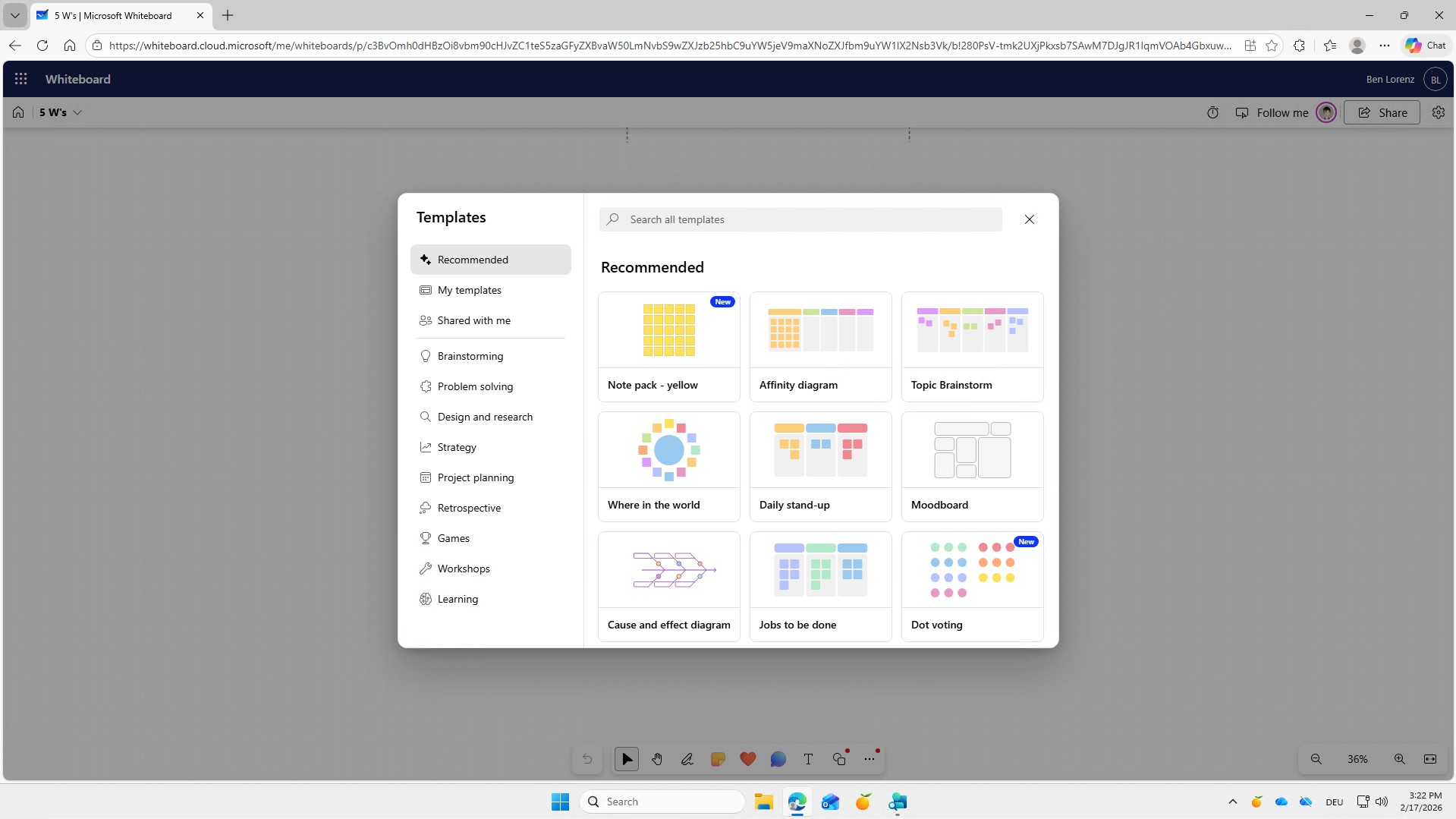Switch to the Retrospective category
The width and height of the screenshot is (1456, 819).
click(x=469, y=508)
